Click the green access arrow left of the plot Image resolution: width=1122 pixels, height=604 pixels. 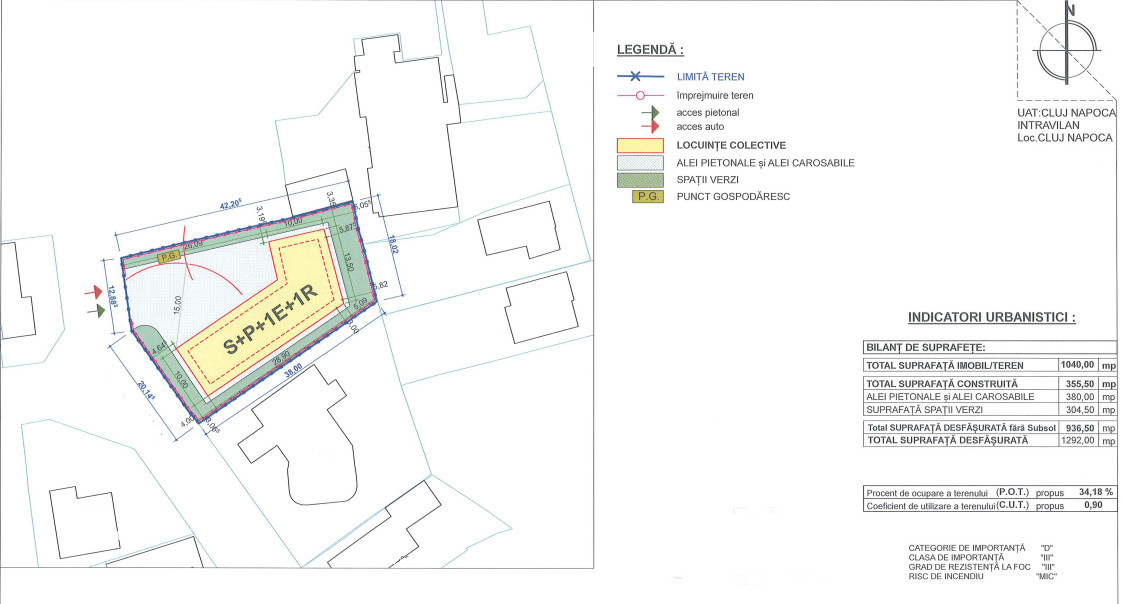[98, 311]
